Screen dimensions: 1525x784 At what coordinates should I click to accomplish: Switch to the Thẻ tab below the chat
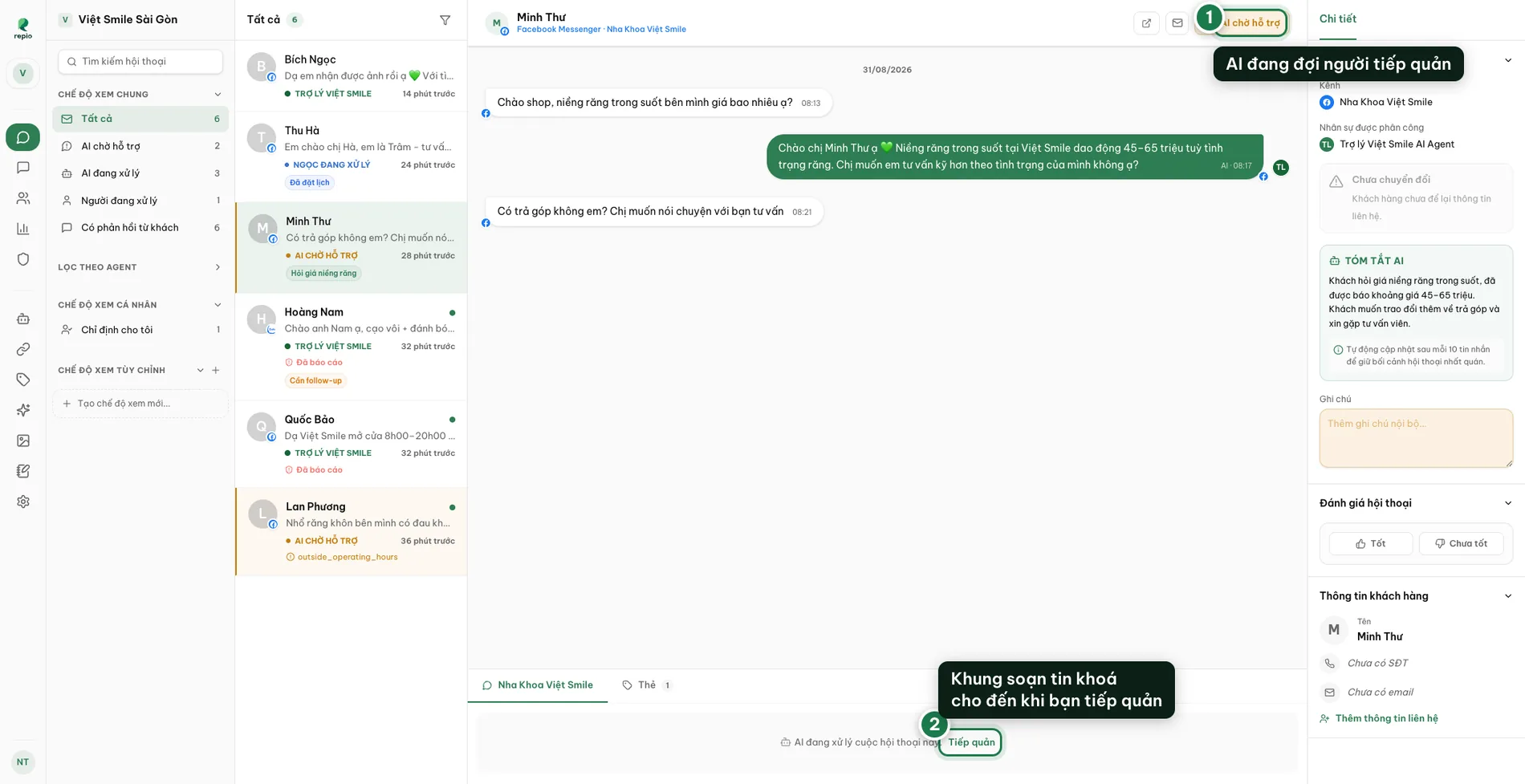(647, 685)
